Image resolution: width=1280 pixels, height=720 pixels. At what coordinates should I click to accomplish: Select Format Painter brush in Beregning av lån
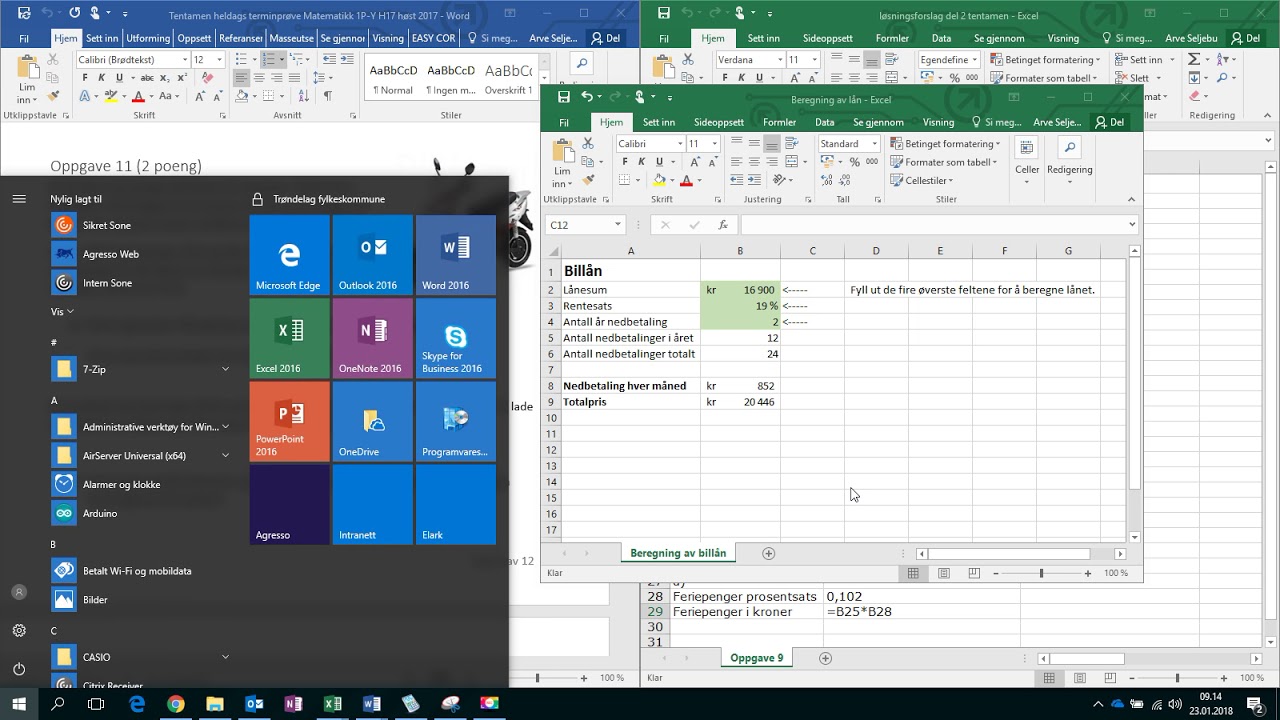click(x=588, y=180)
